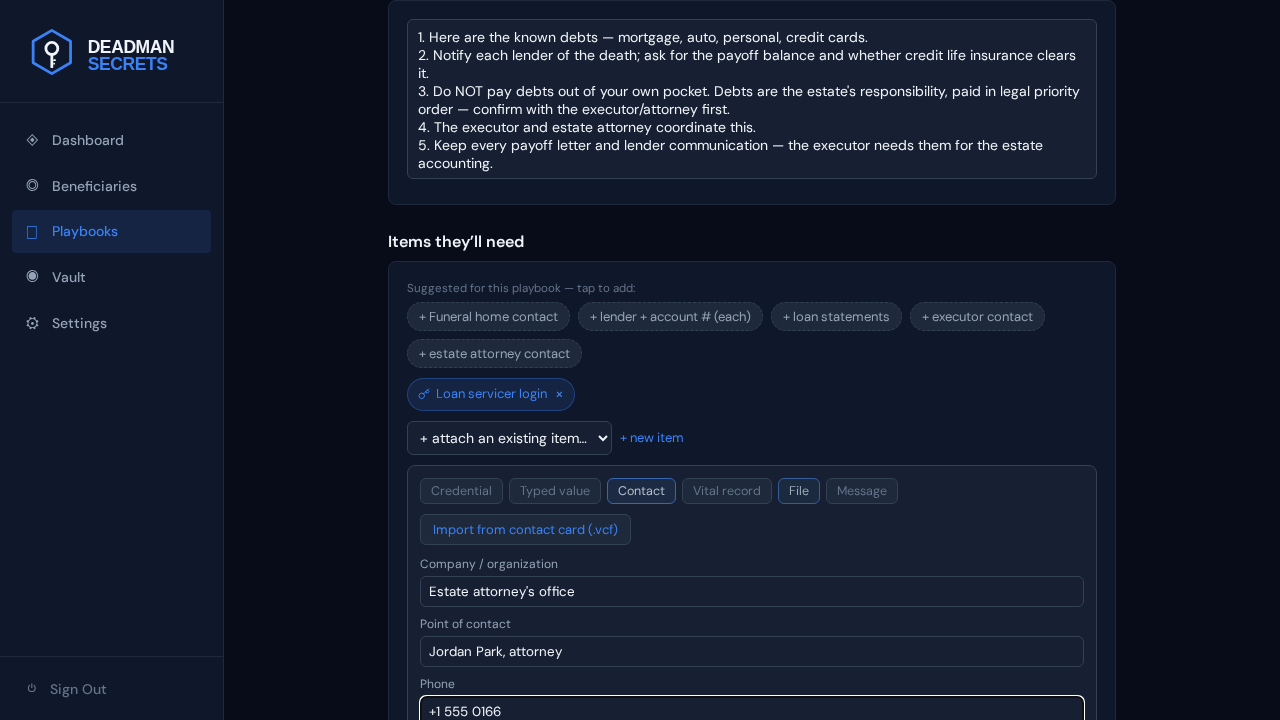
Task: Click the Sign Out power icon
Action: point(32,688)
